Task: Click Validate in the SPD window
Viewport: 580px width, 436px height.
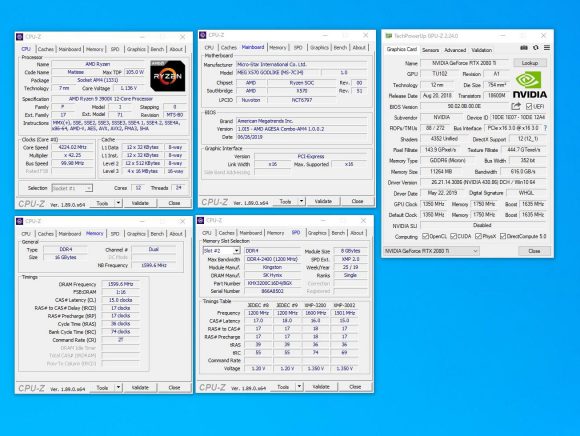Action: coord(321,387)
